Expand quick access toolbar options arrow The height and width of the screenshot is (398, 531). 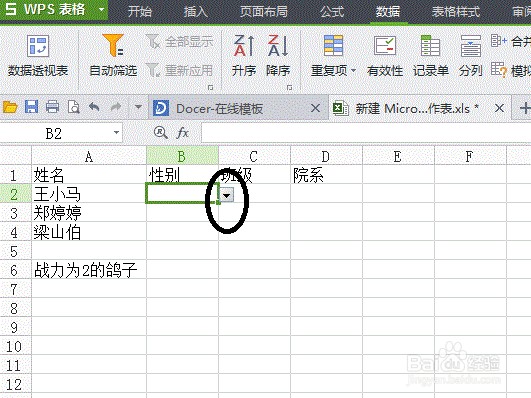(x=138, y=107)
